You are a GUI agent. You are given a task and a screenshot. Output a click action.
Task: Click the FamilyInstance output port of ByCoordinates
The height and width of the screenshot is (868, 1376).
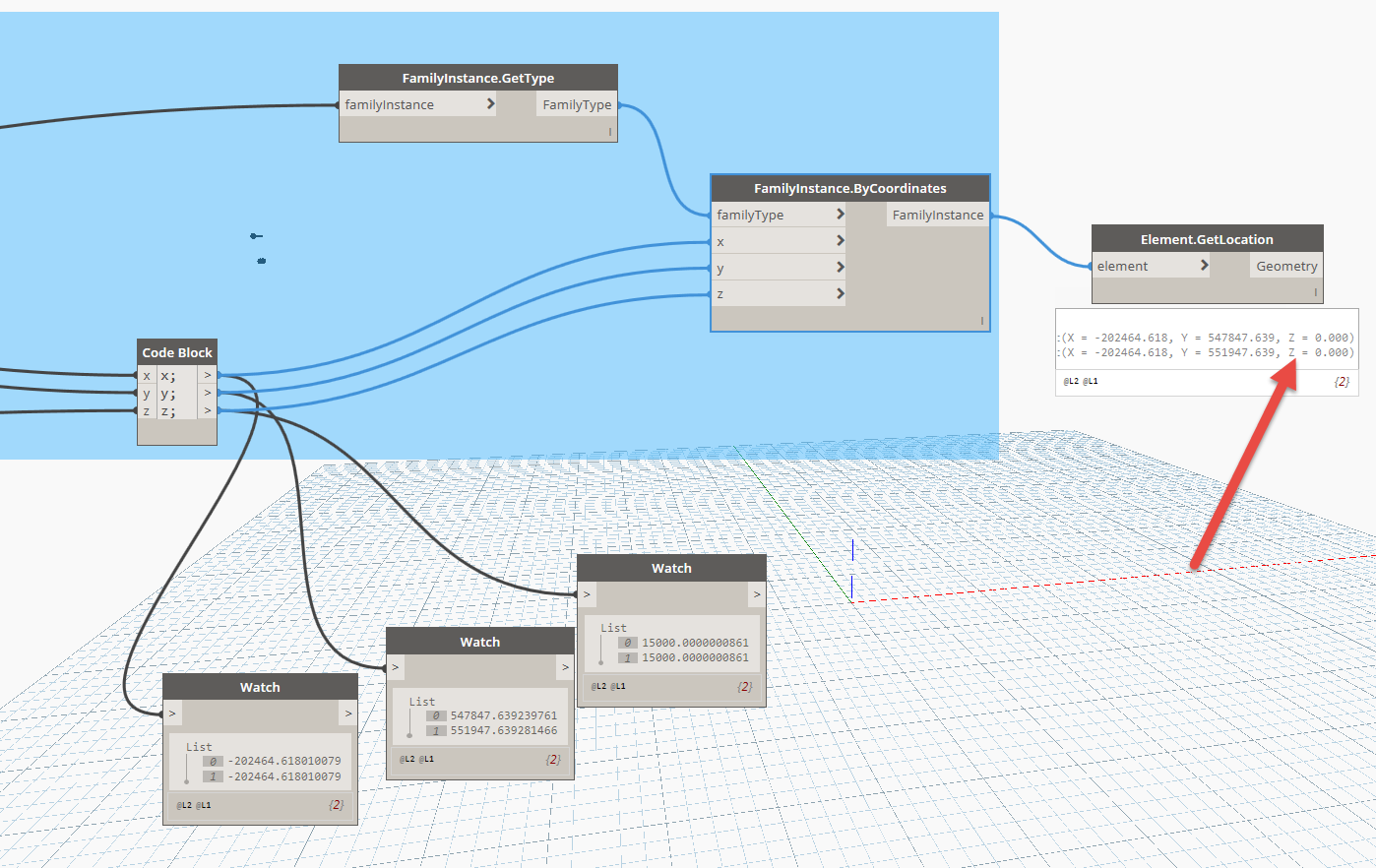click(x=938, y=215)
